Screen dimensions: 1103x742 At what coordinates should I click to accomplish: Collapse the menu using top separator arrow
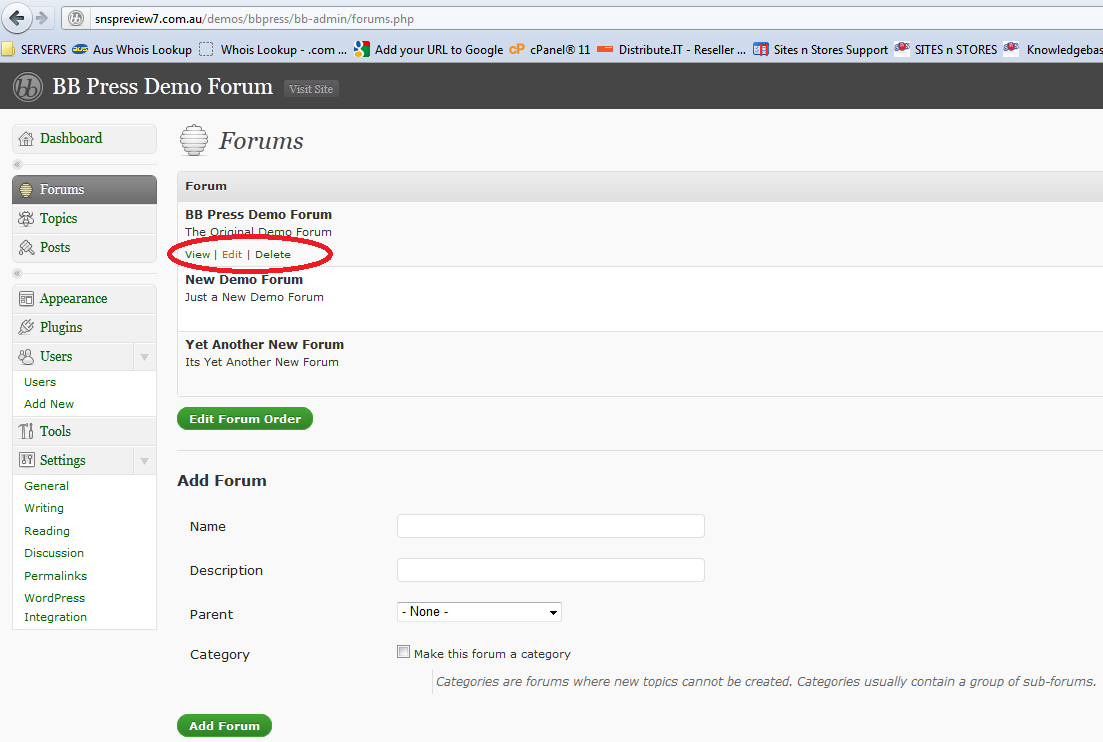[18, 165]
